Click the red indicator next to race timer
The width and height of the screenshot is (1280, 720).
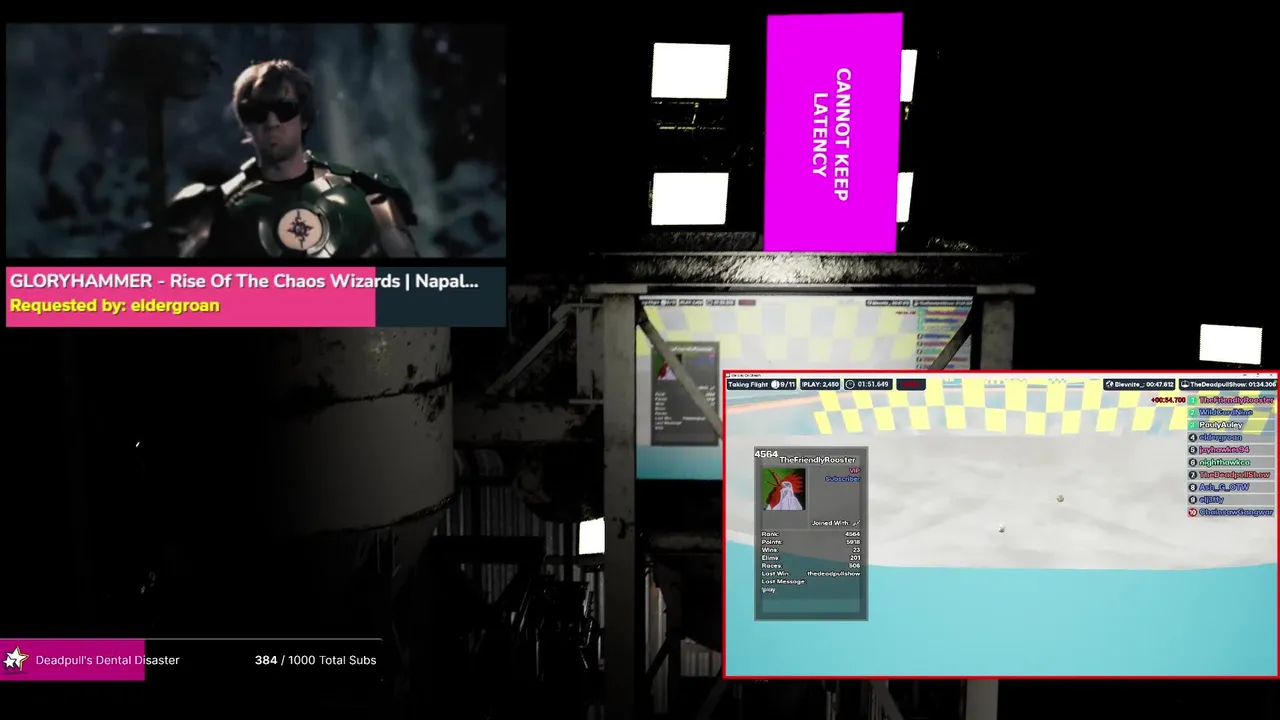[x=910, y=384]
